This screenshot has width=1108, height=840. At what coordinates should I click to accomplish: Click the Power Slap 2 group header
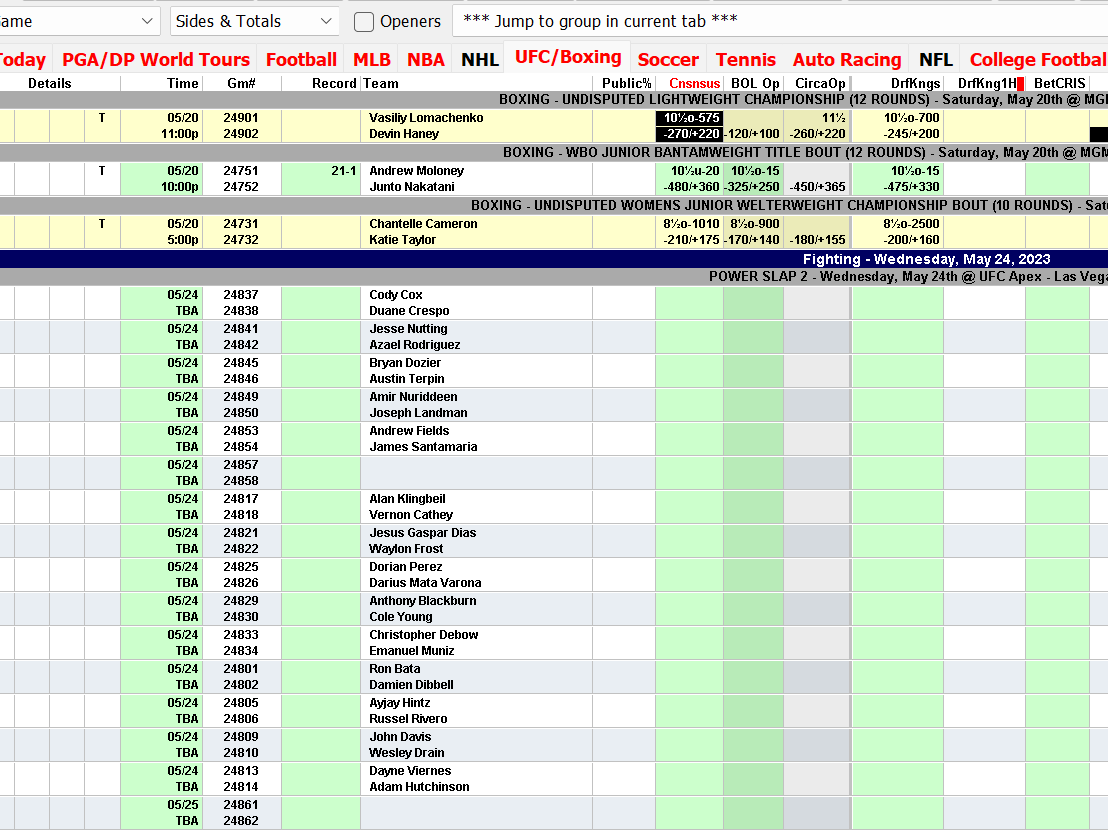click(x=554, y=276)
